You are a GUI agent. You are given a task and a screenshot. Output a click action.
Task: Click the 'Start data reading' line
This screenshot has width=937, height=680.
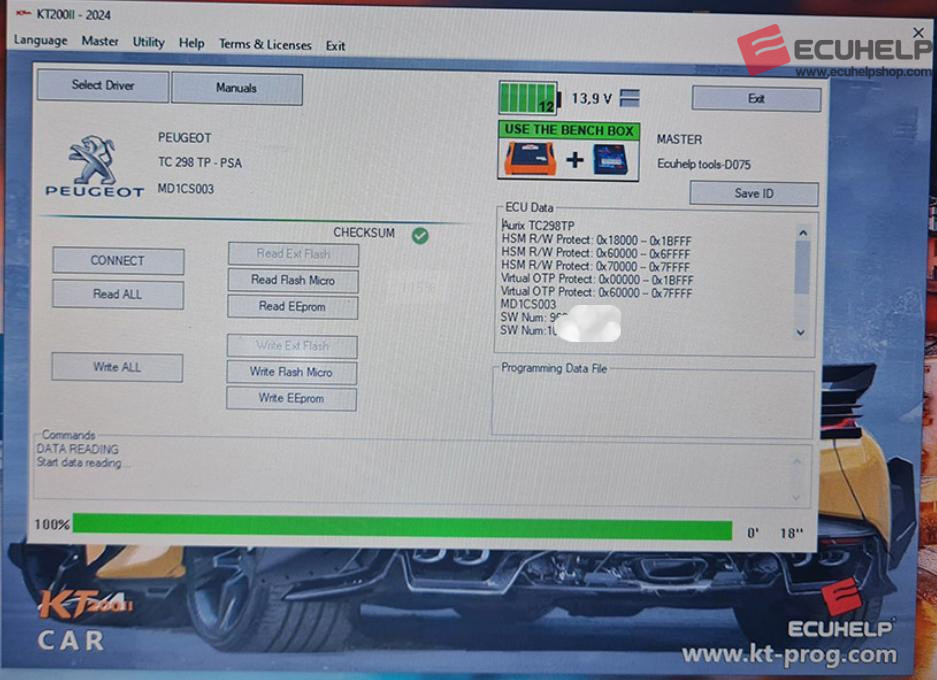(x=79, y=462)
